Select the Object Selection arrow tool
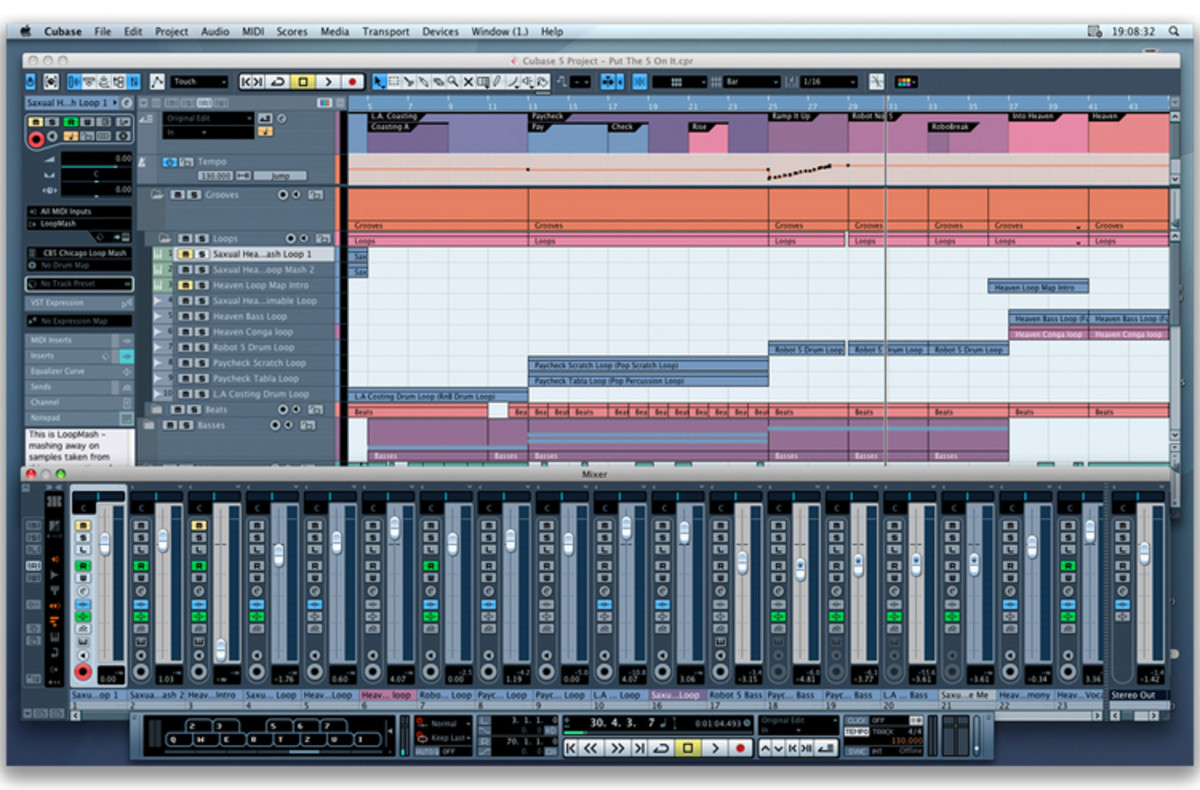The width and height of the screenshot is (1200, 790). click(379, 82)
